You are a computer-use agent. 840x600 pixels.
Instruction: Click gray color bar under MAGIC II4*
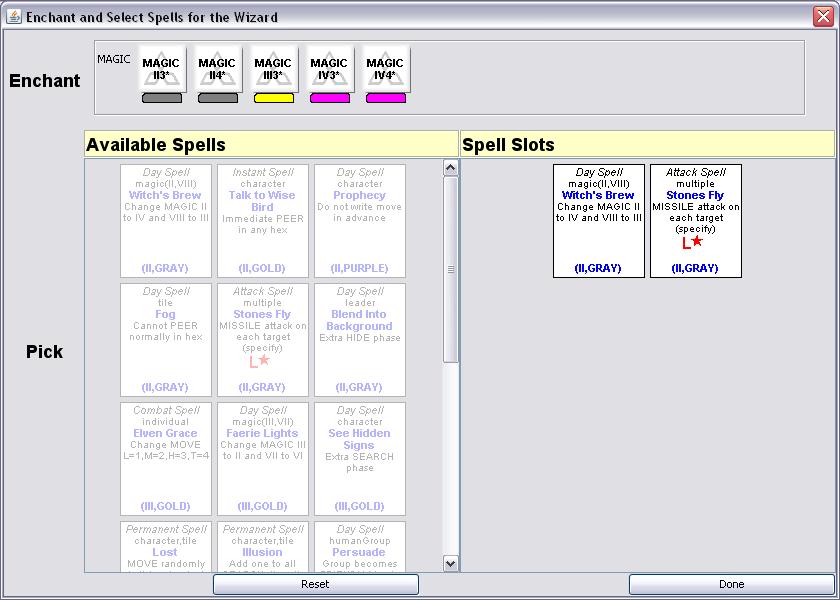pos(218,98)
